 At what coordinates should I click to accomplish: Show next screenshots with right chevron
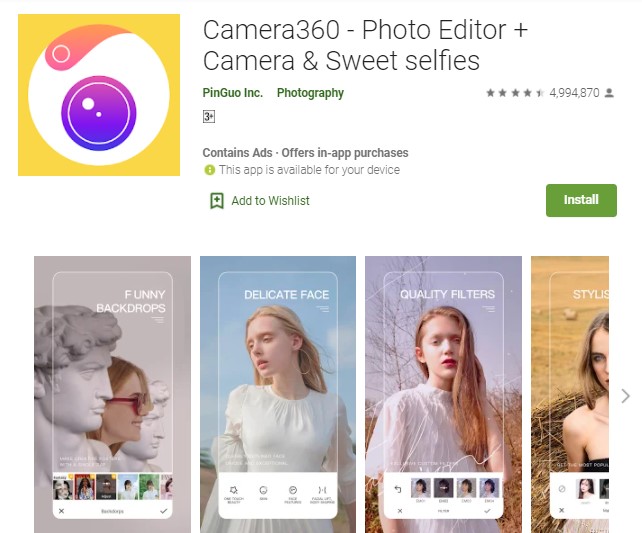tap(625, 396)
